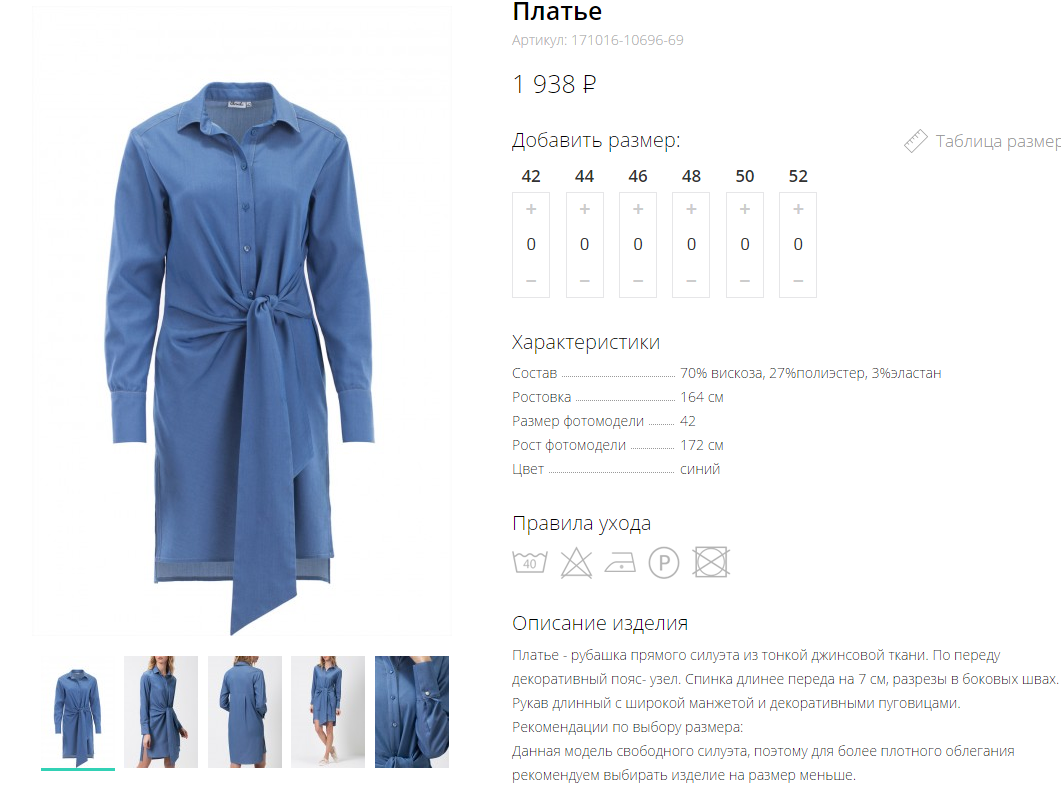Screen dimensions: 1061x789
Task: Click the iron care icon
Action: pos(620,562)
